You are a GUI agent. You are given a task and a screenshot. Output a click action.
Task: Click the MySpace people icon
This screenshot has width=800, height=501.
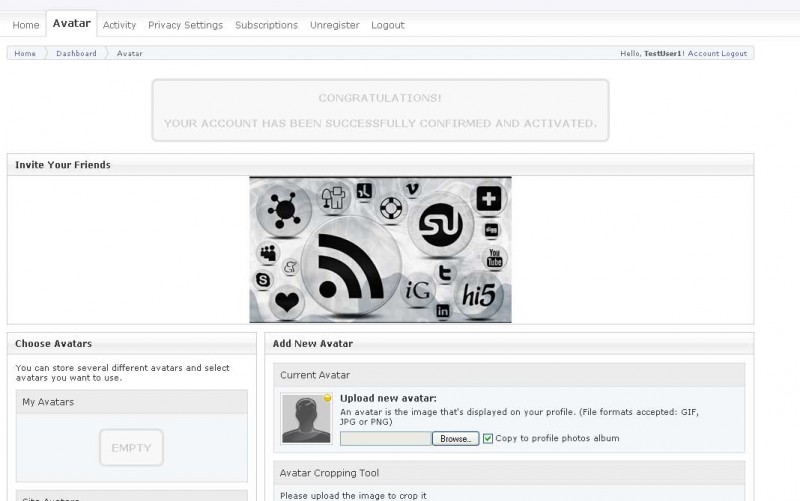coord(268,253)
